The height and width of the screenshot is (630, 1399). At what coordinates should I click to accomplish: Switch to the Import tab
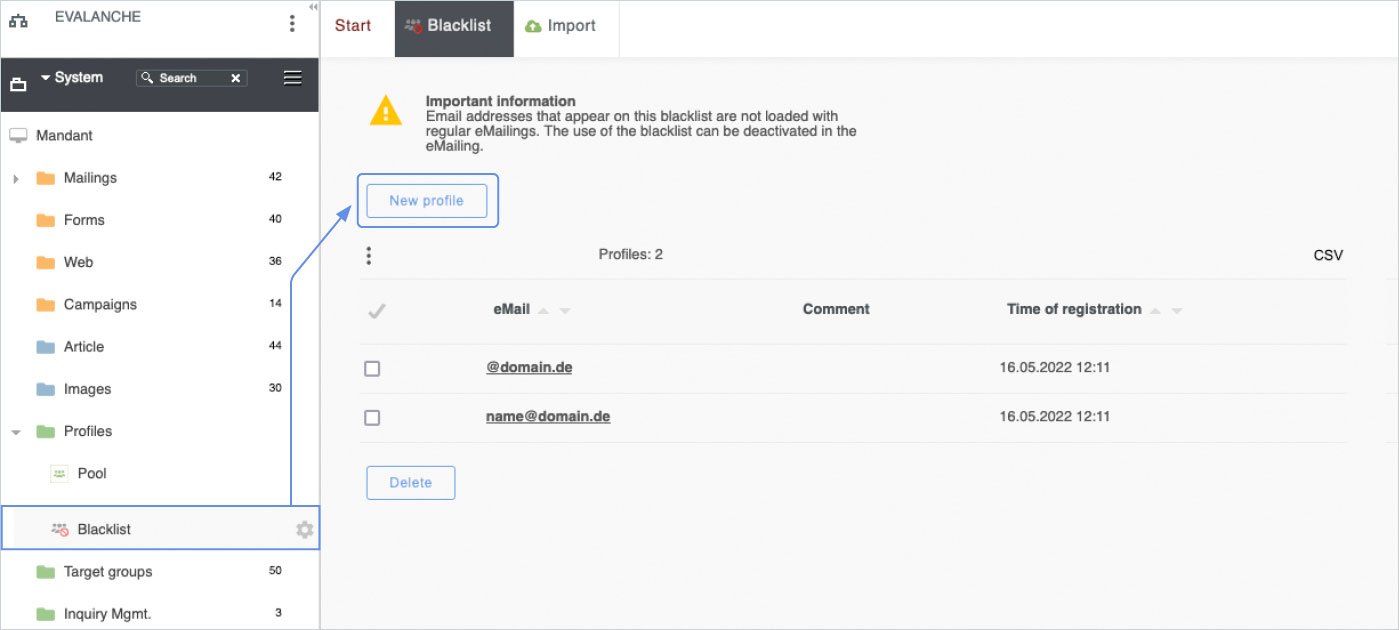pos(560,26)
